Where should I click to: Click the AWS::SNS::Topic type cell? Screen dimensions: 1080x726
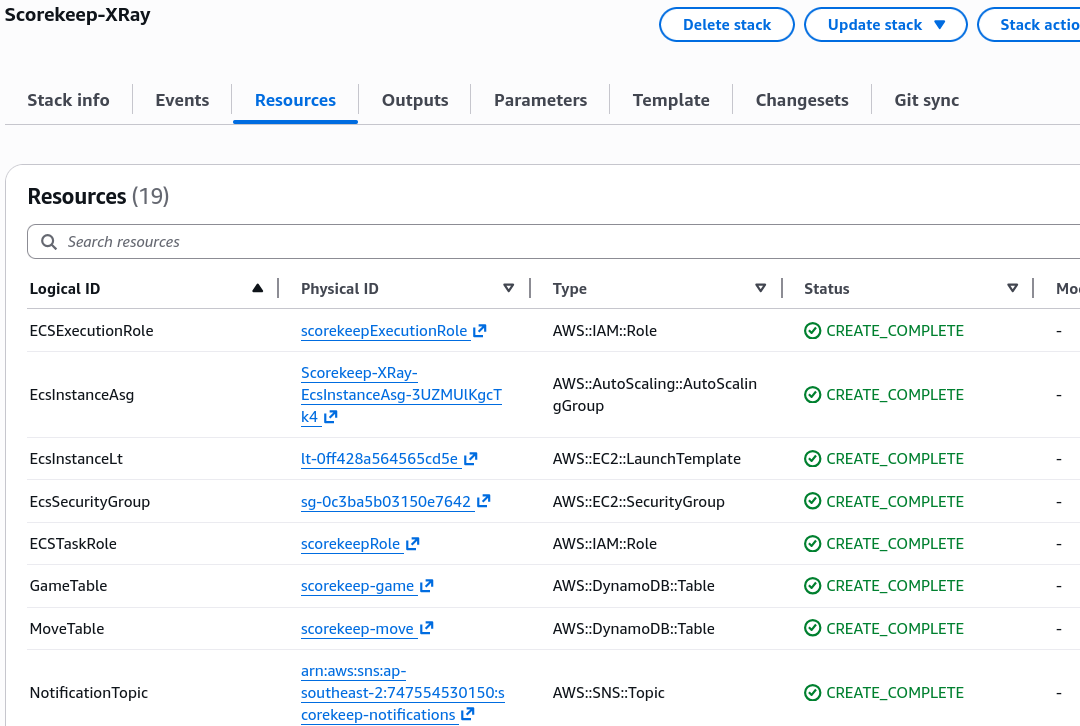[608, 692]
